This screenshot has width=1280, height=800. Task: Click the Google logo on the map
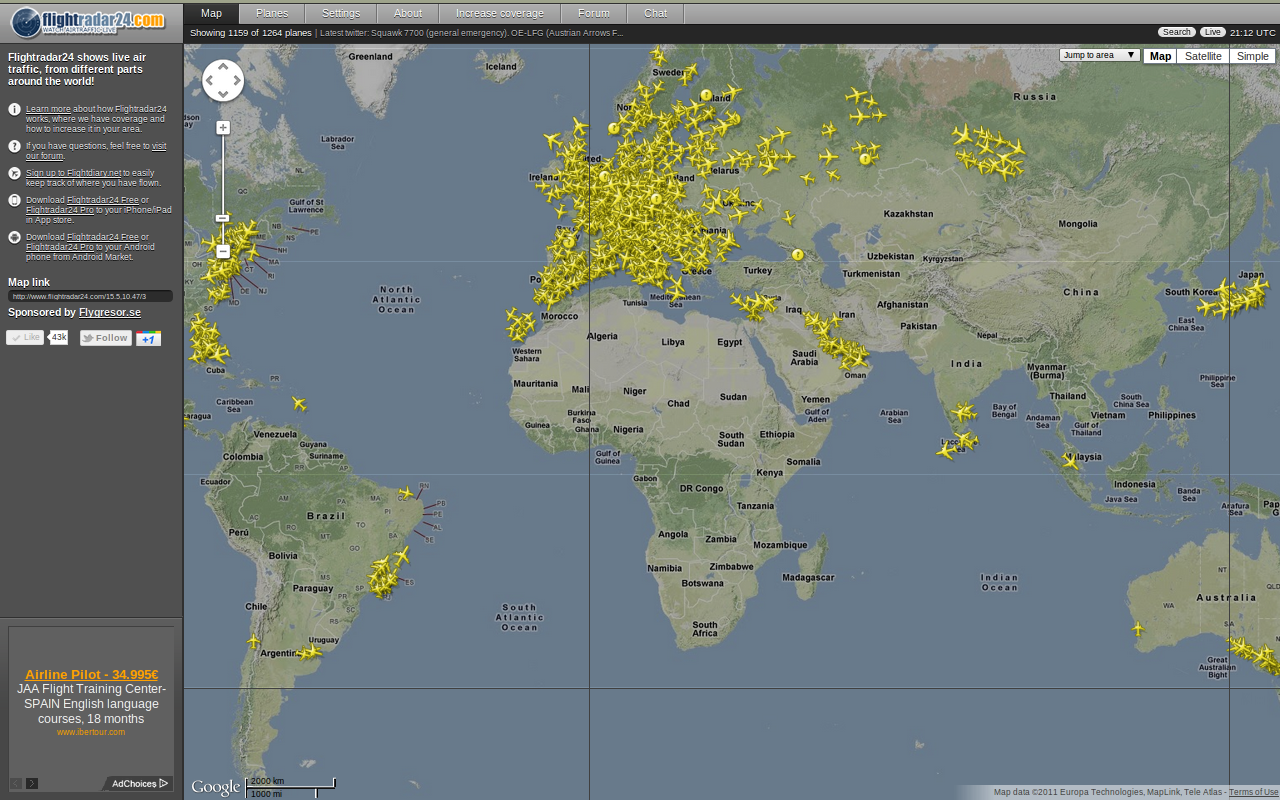(216, 787)
